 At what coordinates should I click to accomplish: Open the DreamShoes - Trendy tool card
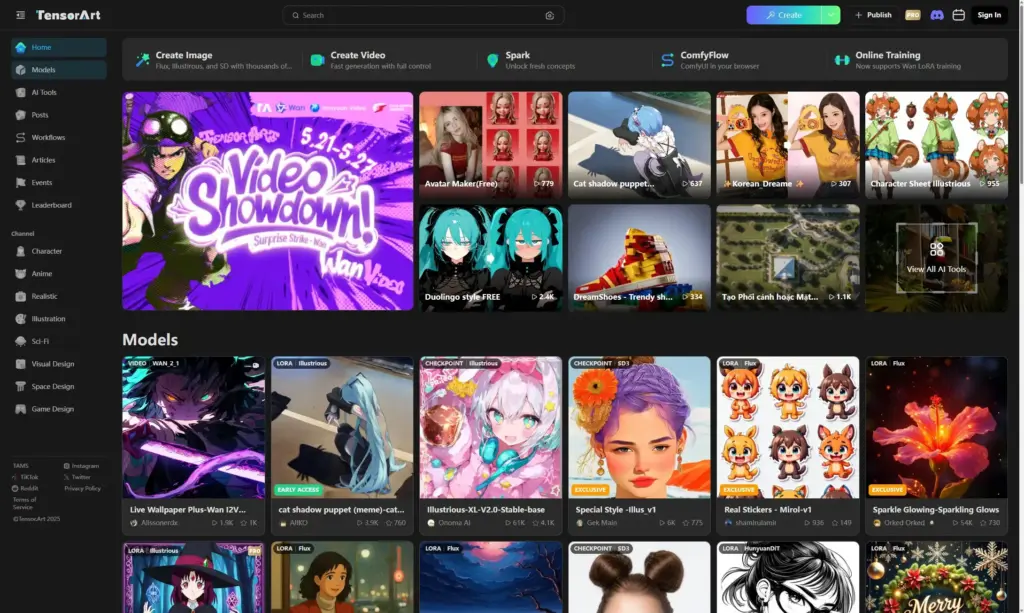point(639,258)
